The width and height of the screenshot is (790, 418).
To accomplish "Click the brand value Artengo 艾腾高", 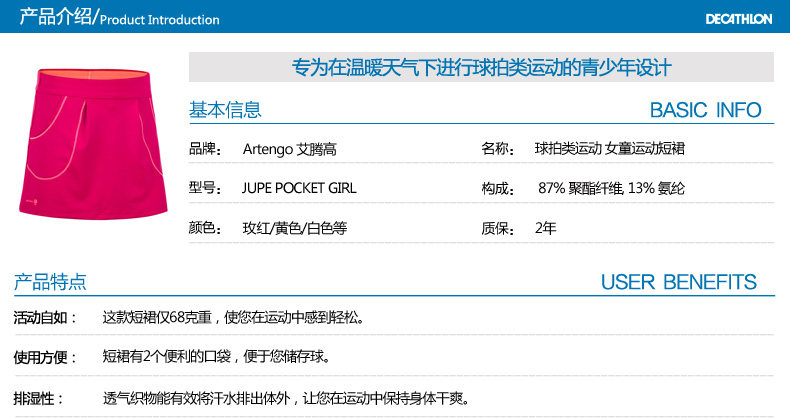I will [290, 149].
